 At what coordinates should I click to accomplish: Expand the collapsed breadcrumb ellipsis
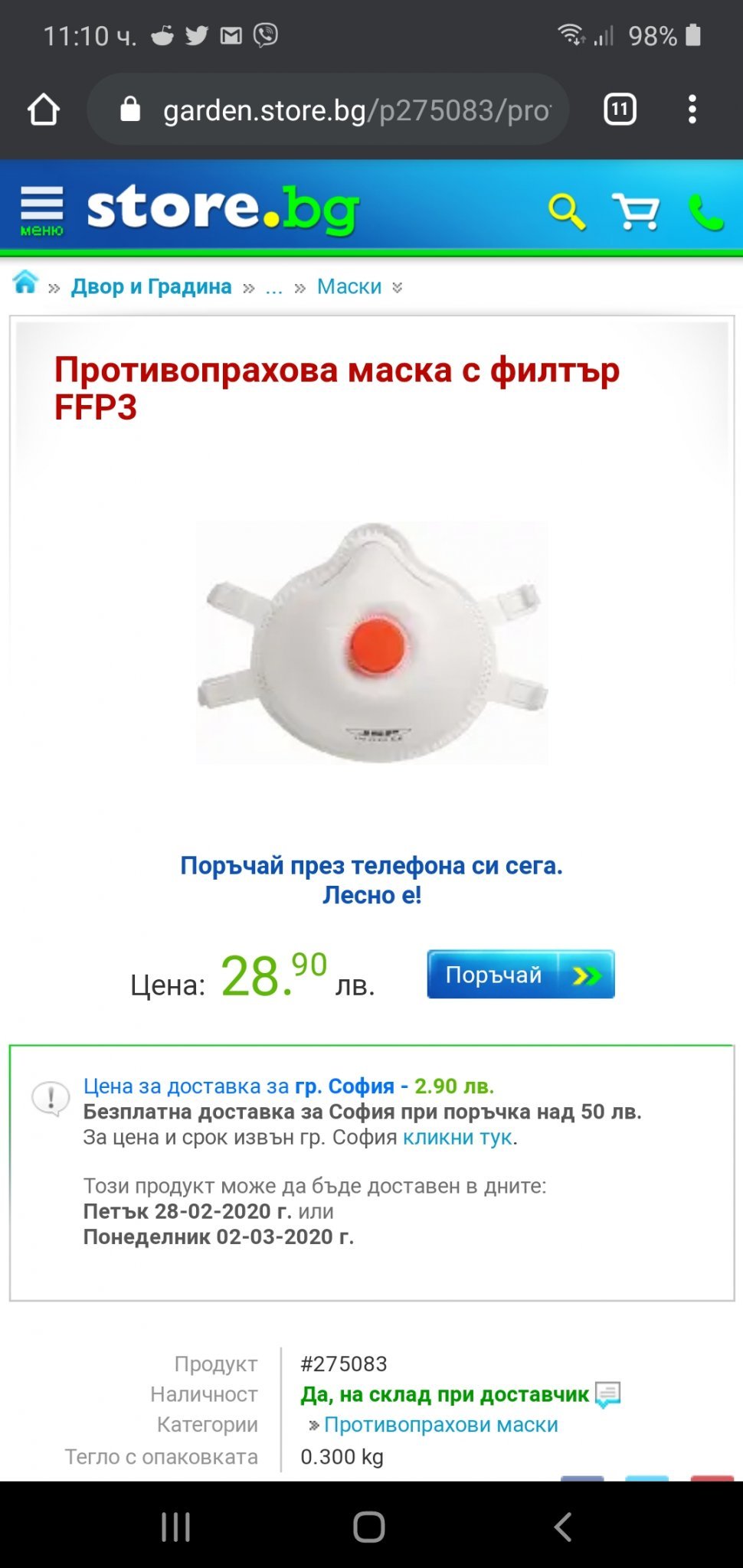pyautogui.click(x=273, y=288)
